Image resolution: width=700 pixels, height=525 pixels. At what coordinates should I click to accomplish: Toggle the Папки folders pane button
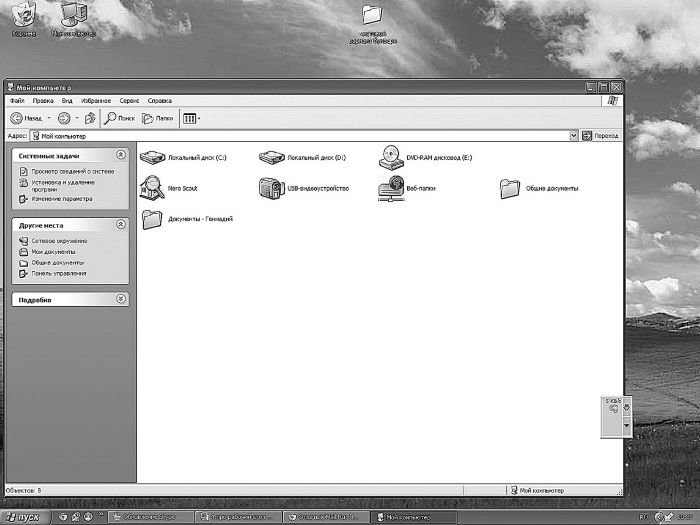pos(158,118)
